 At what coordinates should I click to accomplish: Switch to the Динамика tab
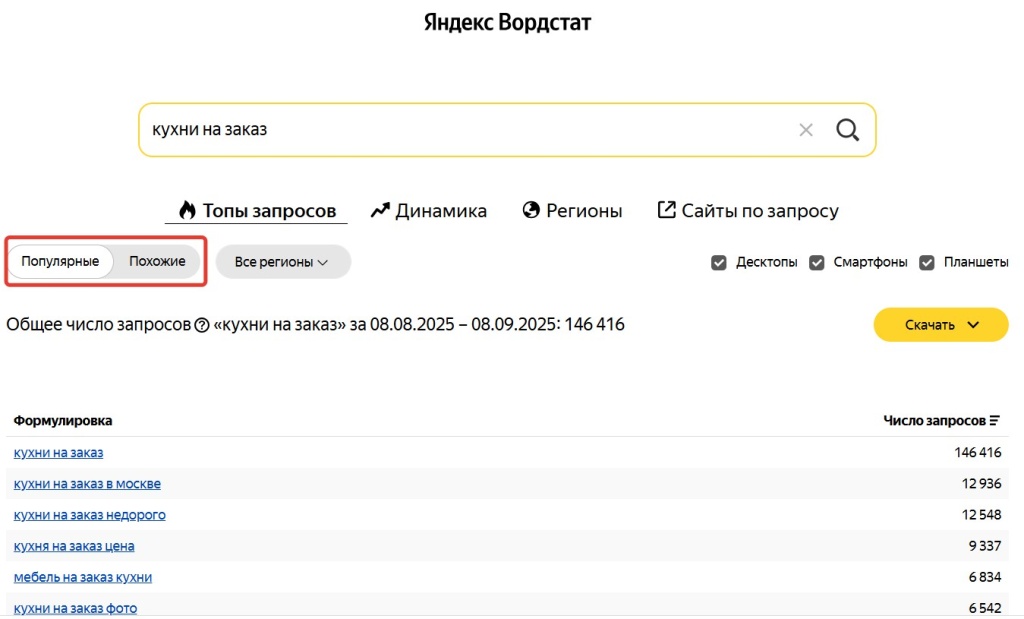coord(428,211)
